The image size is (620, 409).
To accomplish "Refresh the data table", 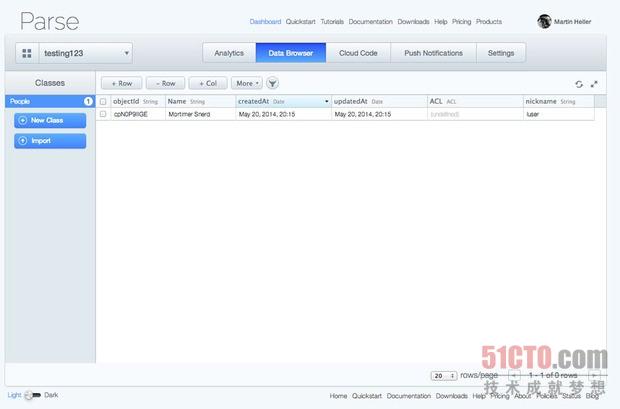I will coord(579,84).
